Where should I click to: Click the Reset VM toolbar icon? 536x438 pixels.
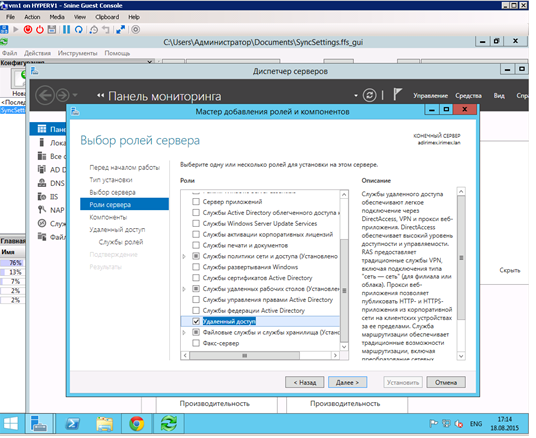pos(79,30)
